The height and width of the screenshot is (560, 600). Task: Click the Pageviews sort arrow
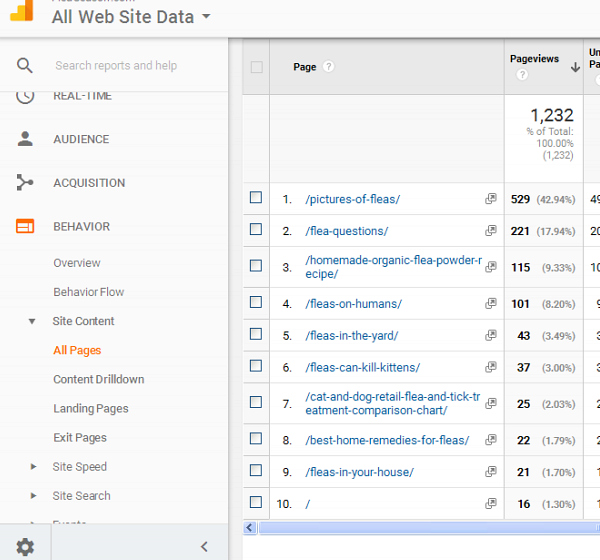(x=575, y=67)
